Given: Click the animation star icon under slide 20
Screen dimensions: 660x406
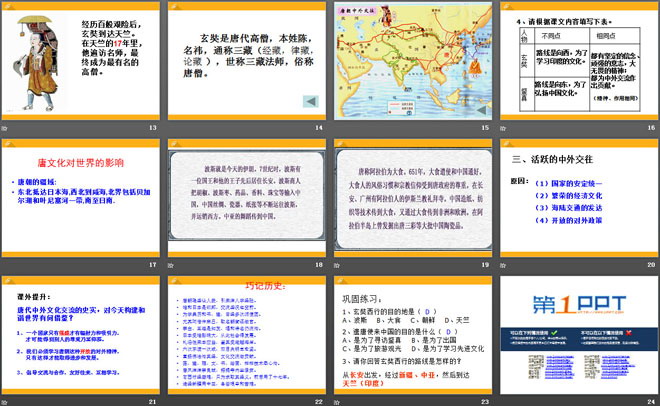Looking at the screenshot, I should (x=503, y=265).
